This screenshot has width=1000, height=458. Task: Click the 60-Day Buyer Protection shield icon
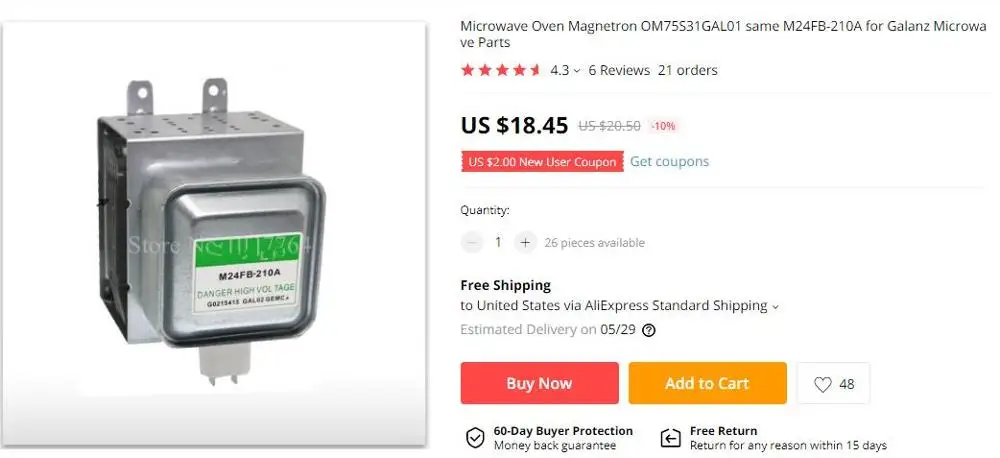click(474, 438)
